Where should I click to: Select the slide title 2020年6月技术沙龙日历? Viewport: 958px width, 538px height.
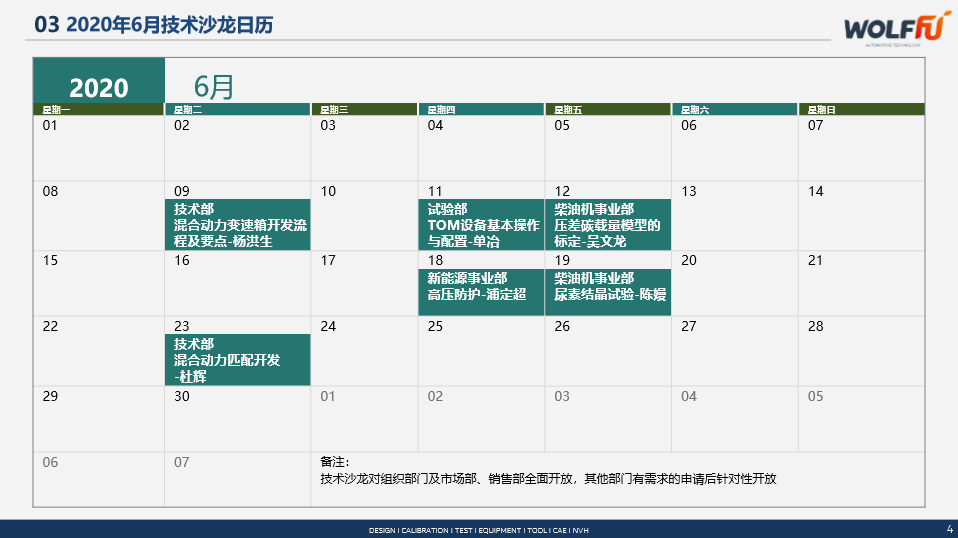(154, 25)
